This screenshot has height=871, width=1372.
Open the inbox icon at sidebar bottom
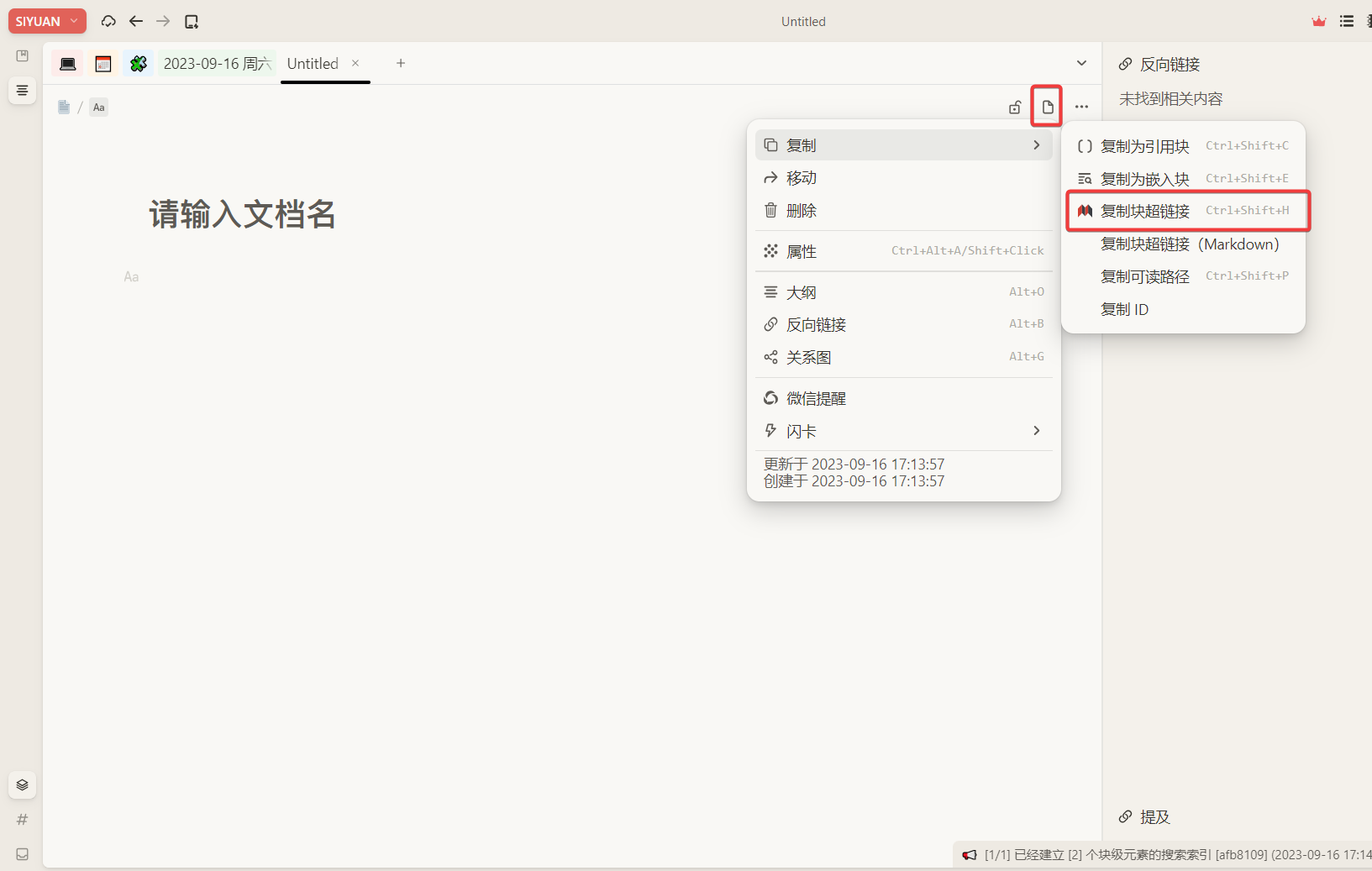pos(23,854)
